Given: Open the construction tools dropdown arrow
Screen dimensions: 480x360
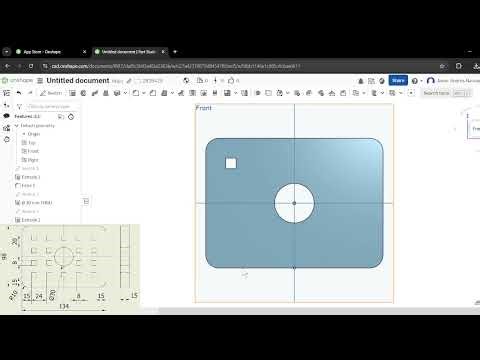Looking at the screenshot, I should coord(364,93).
